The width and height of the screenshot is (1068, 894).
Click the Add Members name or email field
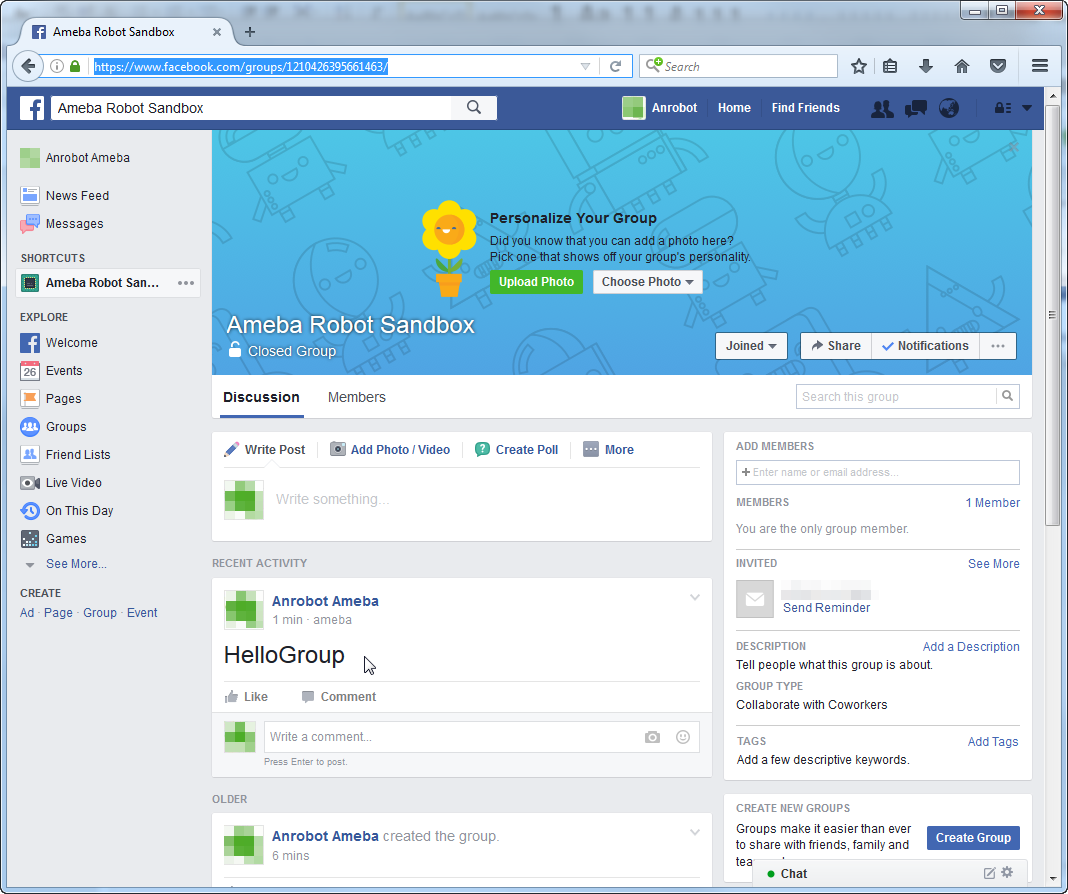click(x=877, y=472)
